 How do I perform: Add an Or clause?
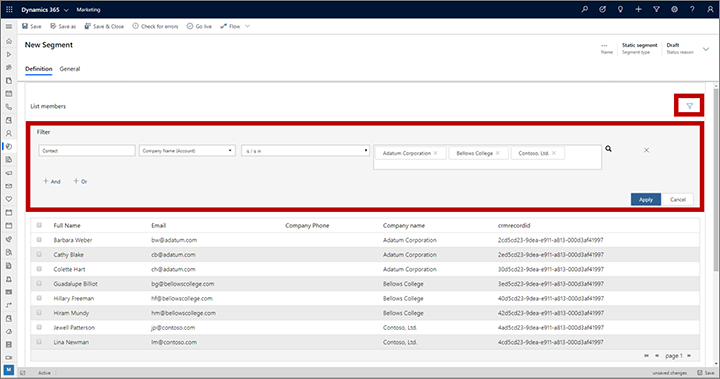tap(80, 181)
